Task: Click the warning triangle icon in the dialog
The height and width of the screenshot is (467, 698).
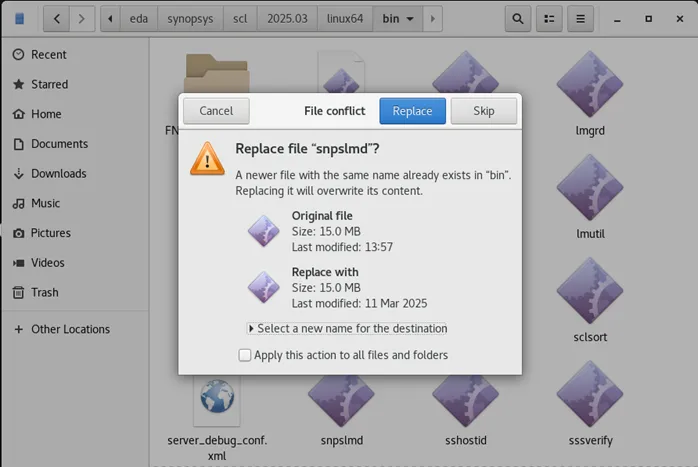Action: coord(207,159)
